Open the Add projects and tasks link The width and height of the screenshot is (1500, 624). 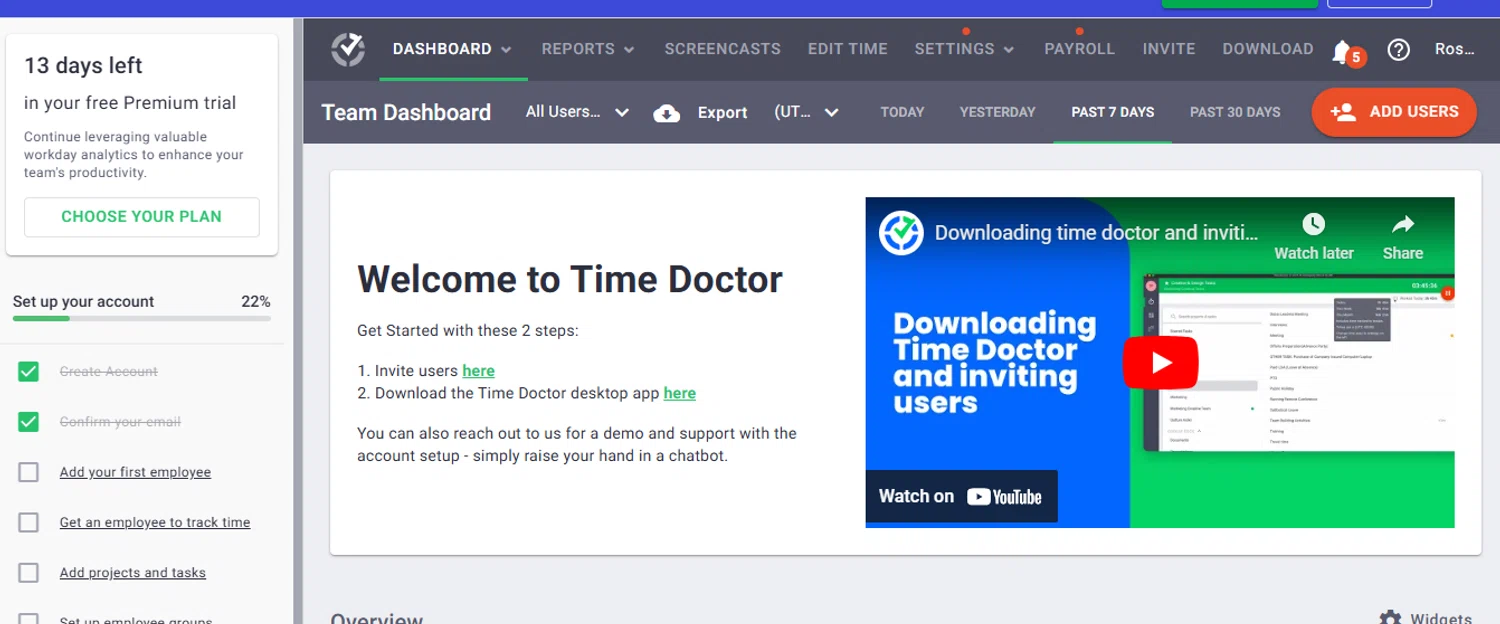click(133, 573)
